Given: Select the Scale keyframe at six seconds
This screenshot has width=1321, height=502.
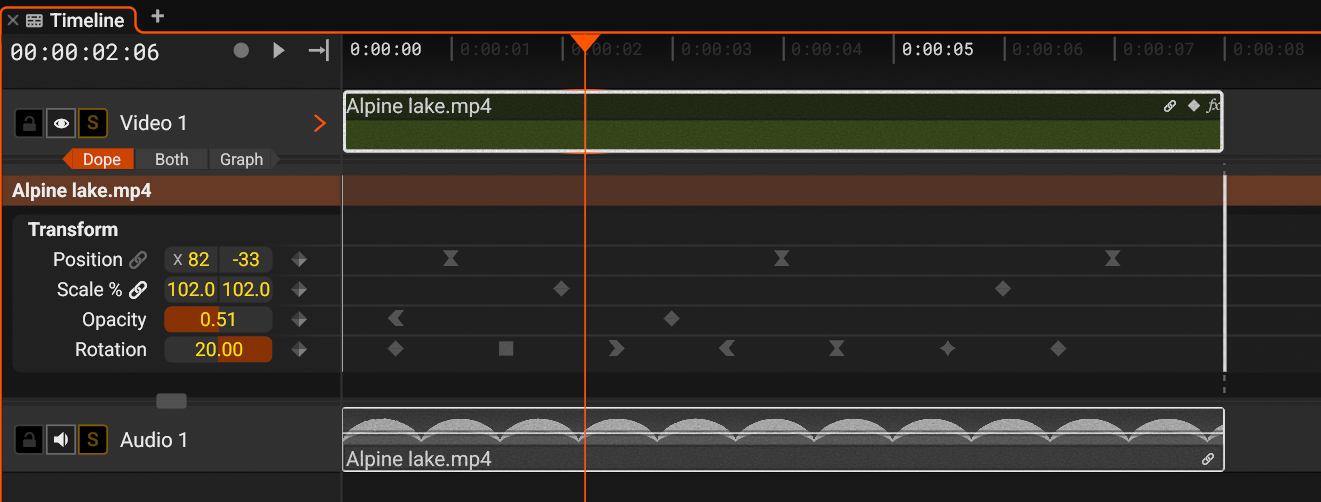Looking at the screenshot, I should [1003, 289].
